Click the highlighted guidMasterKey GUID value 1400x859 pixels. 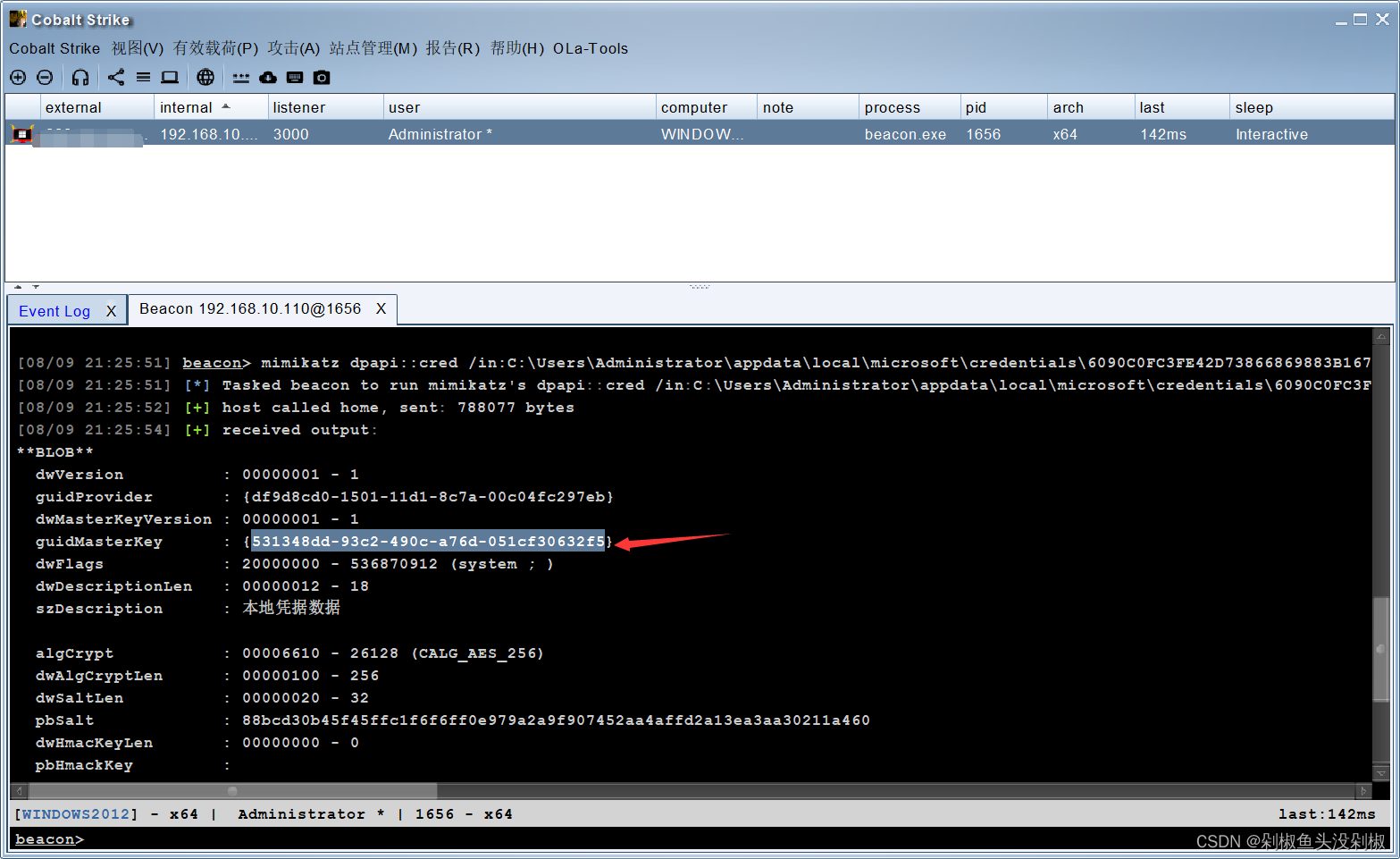(x=428, y=541)
